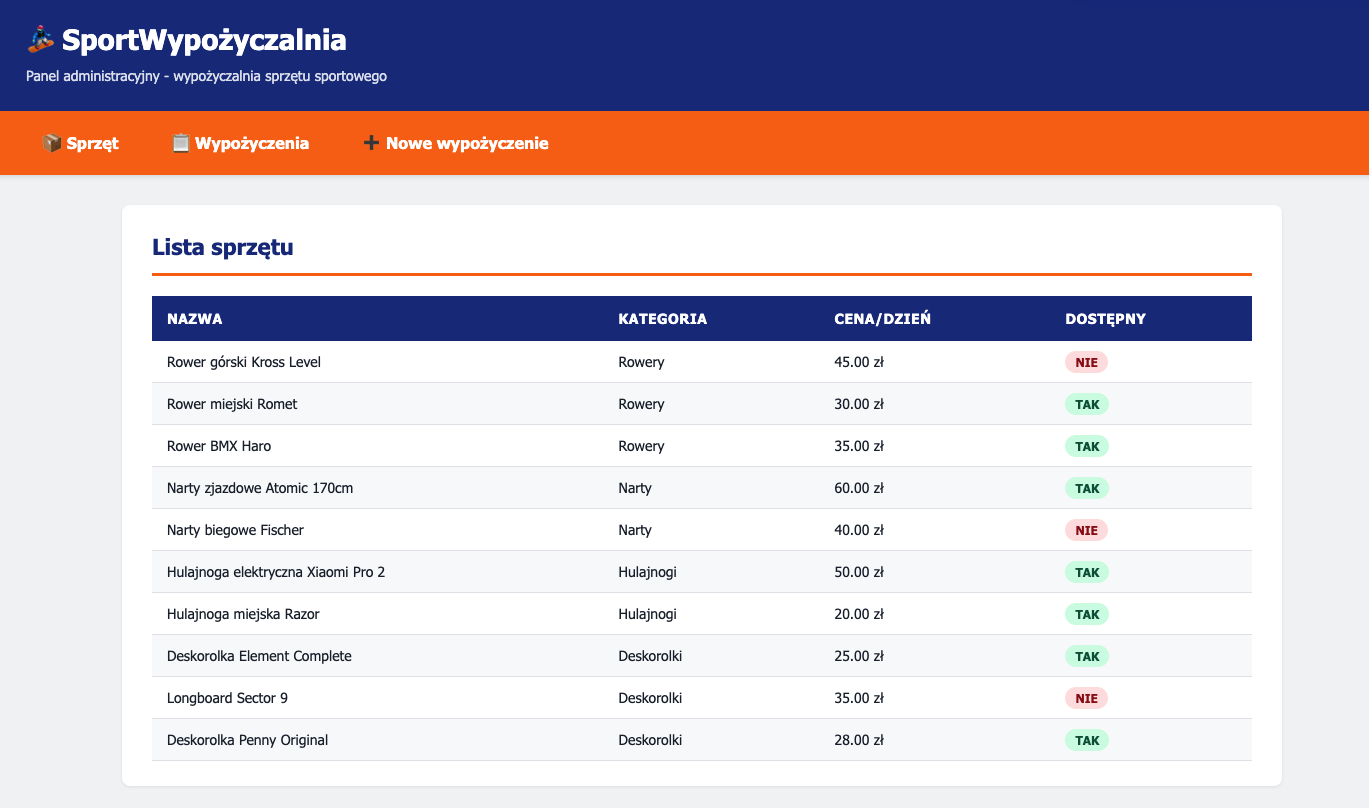Image resolution: width=1369 pixels, height=808 pixels.
Task: Click the SportWypożyczalnia site title
Action: coord(204,40)
